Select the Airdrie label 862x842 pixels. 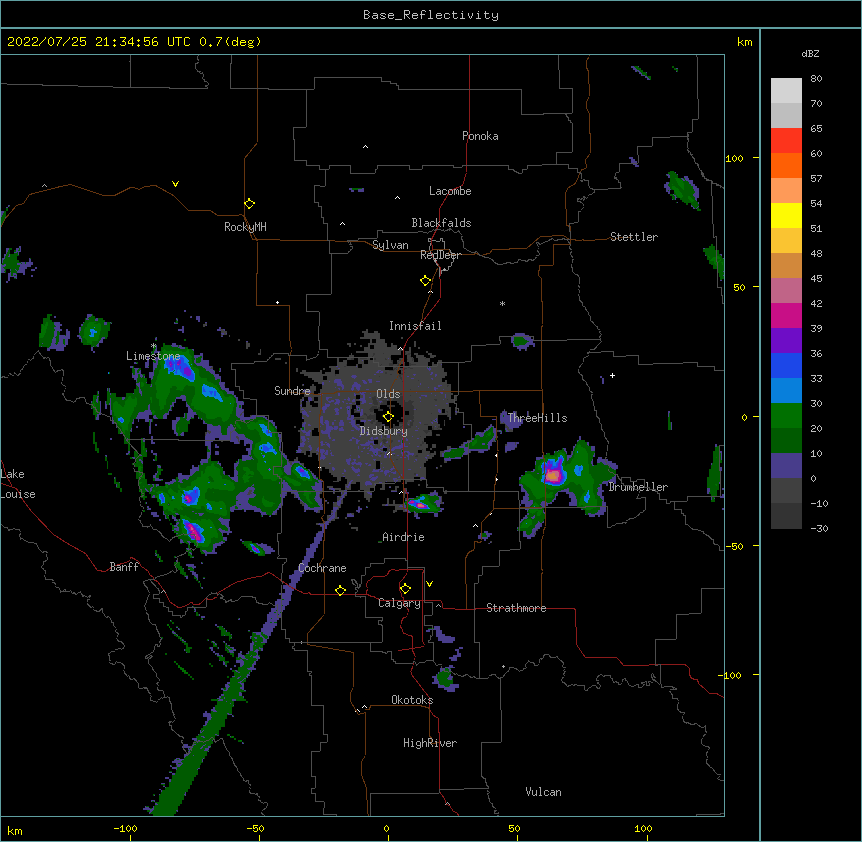point(403,537)
